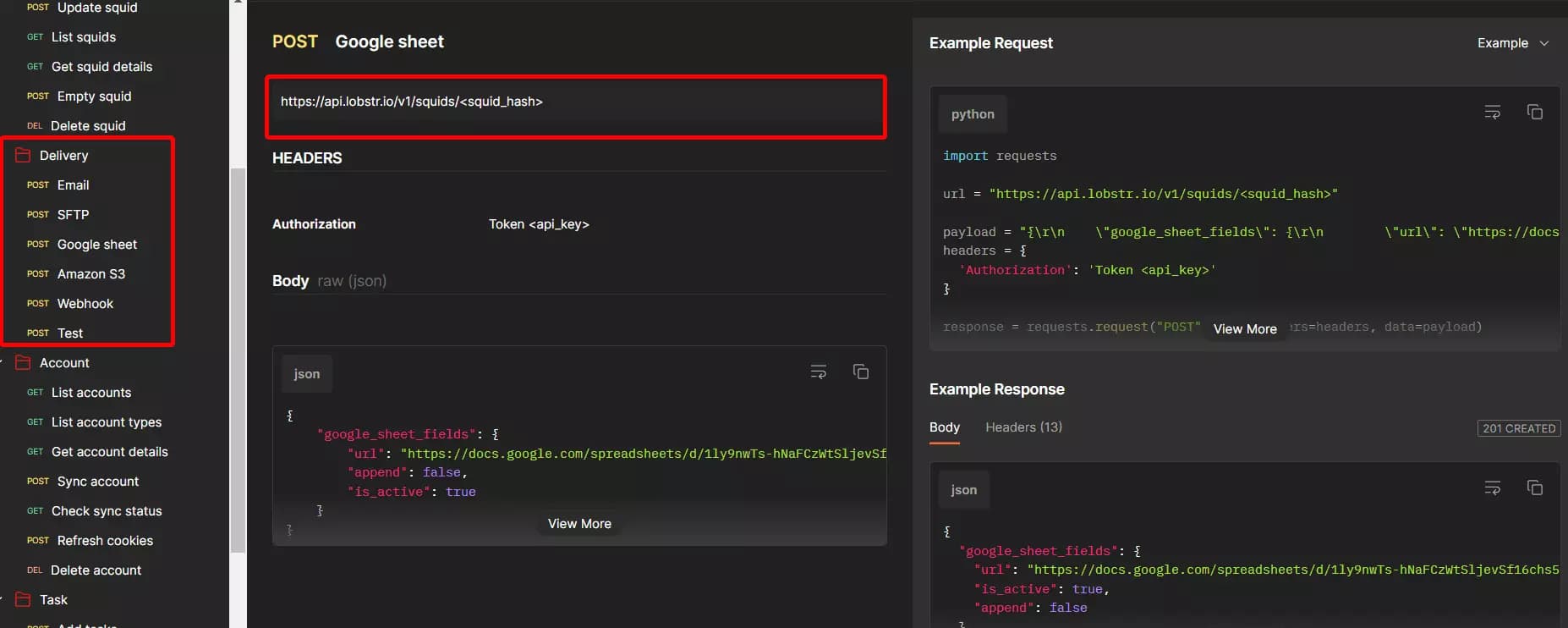
Task: Open the Get squid details request
Action: (x=101, y=67)
